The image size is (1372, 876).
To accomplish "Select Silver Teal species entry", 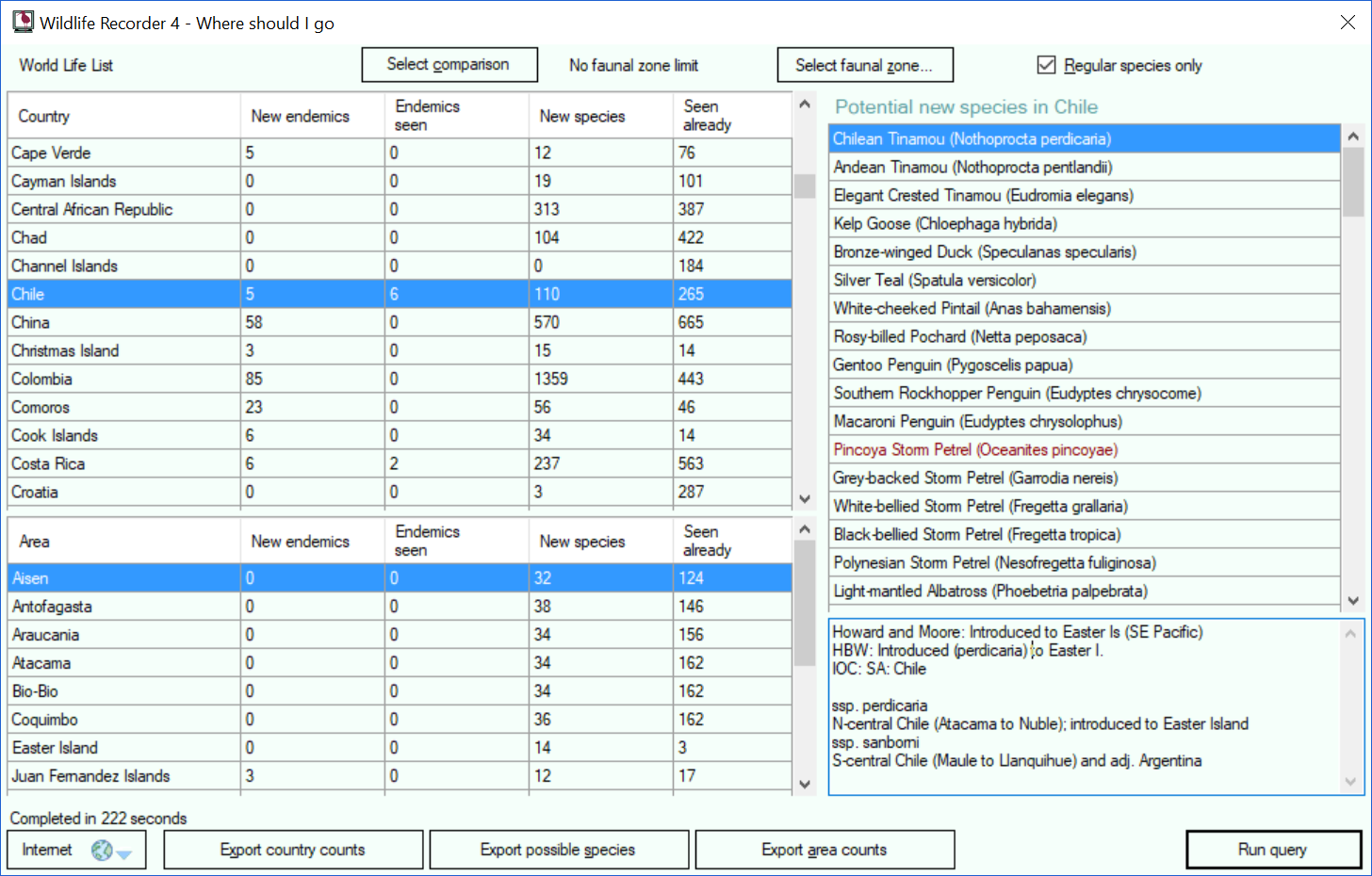I will (x=1085, y=280).
